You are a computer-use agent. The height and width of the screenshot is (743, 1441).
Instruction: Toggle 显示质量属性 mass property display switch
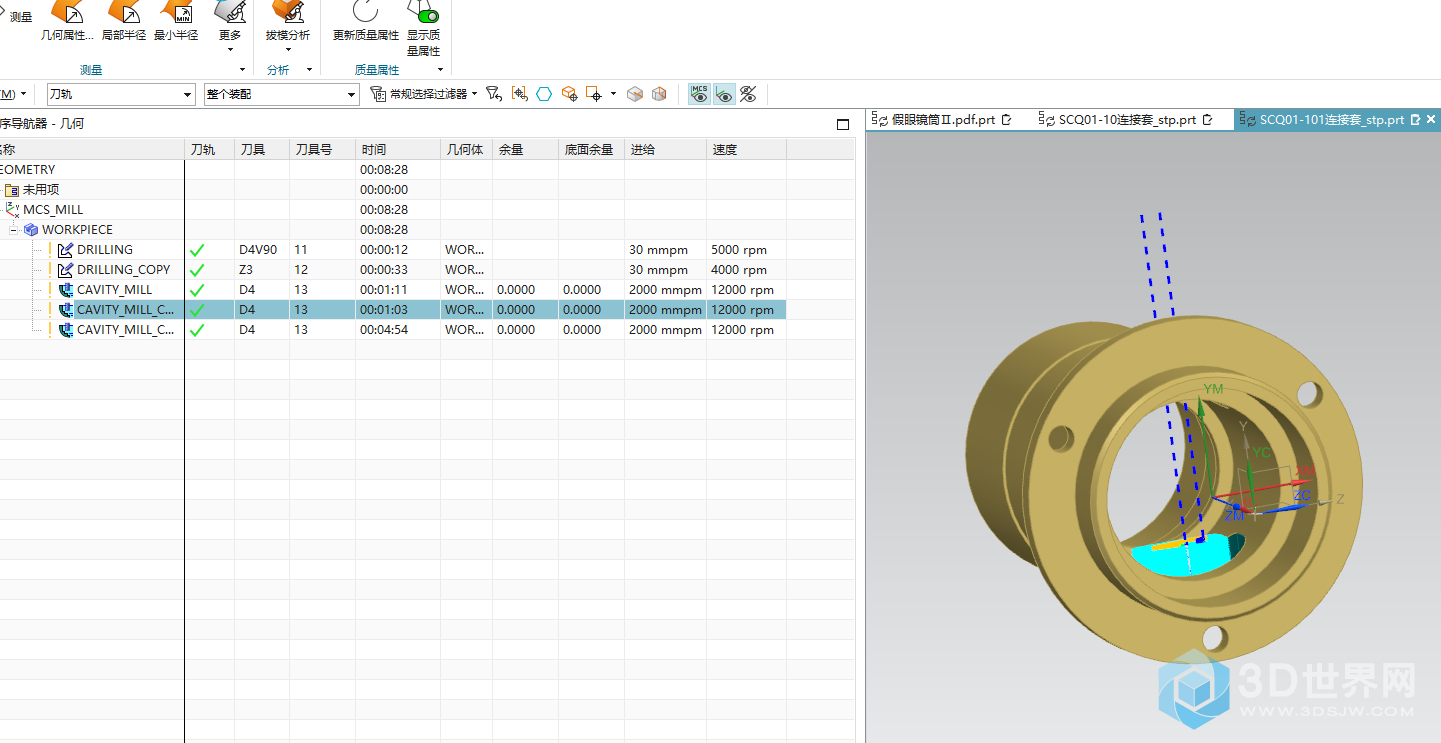pyautogui.click(x=424, y=30)
